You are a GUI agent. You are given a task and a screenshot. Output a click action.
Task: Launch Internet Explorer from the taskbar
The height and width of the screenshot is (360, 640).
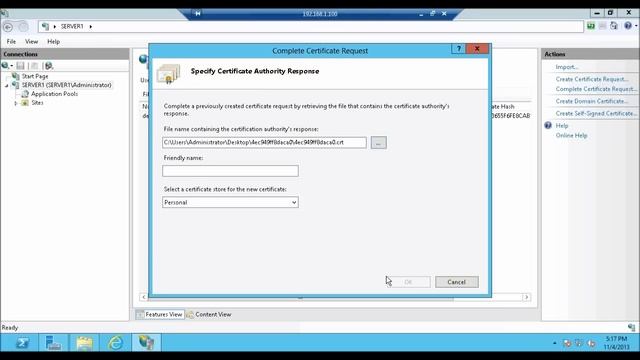(116, 342)
